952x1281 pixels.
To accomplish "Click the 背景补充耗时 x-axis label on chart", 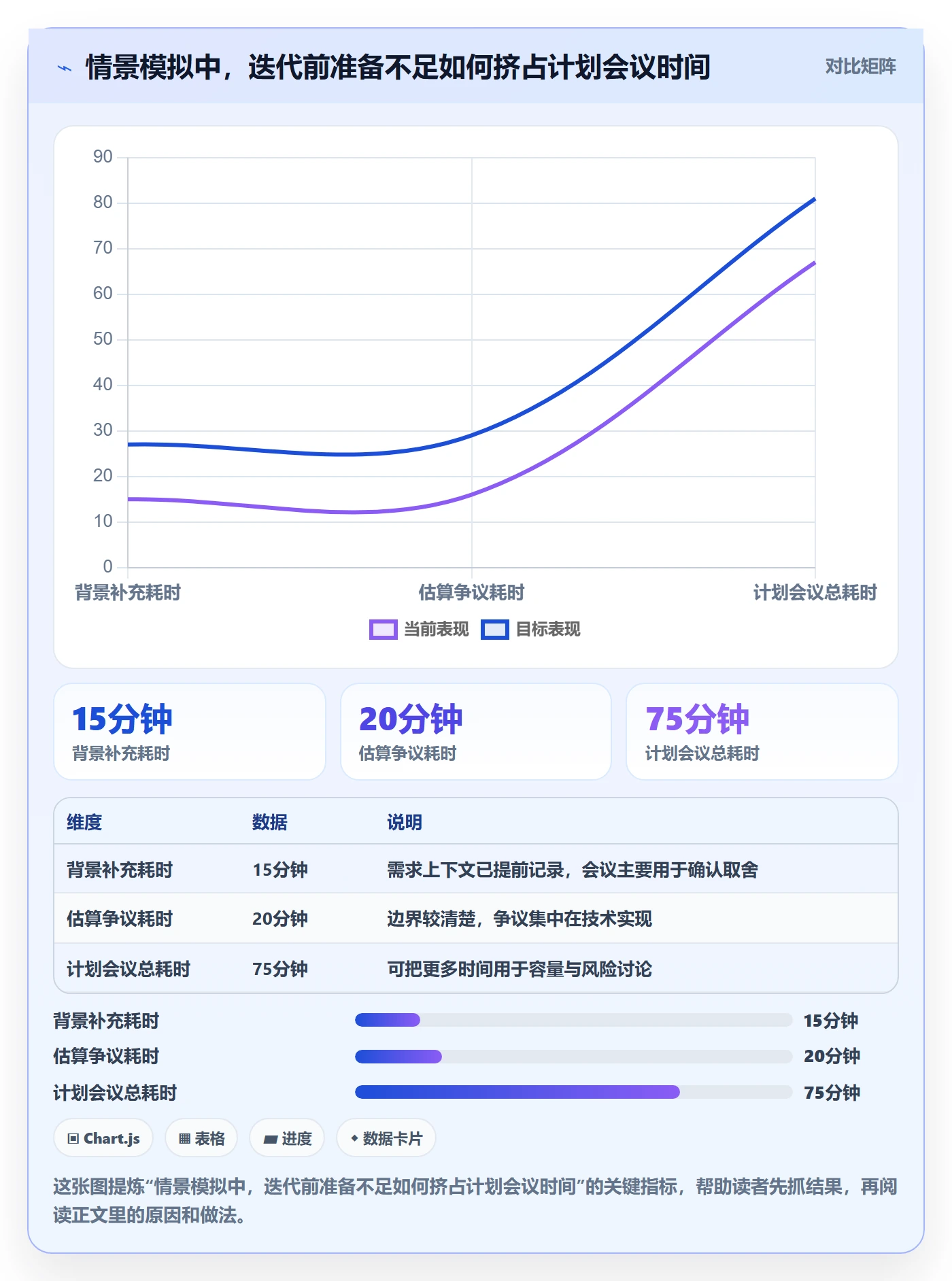I will (x=128, y=593).
